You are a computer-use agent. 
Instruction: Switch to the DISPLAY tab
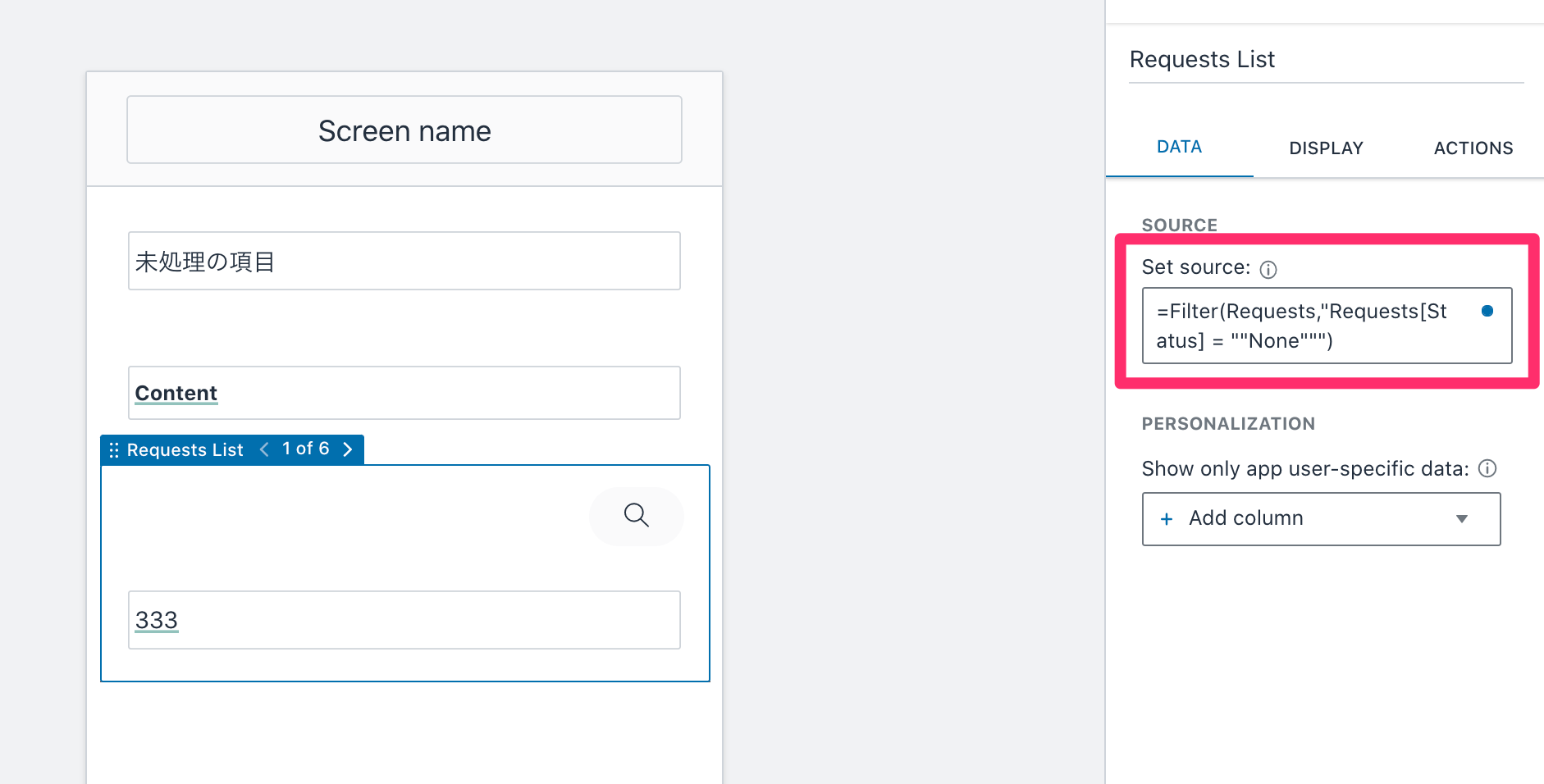click(x=1325, y=148)
